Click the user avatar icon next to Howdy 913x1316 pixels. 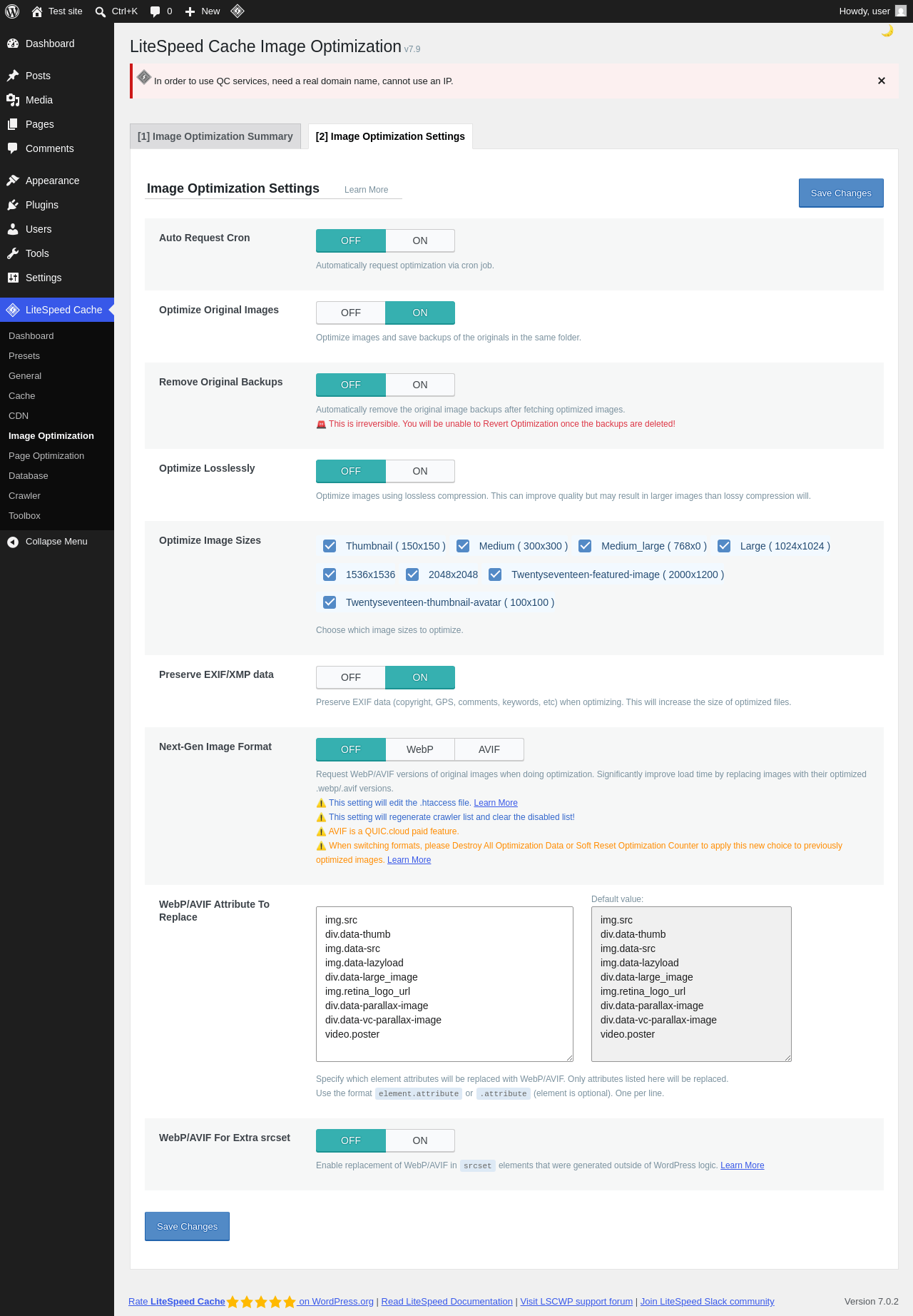click(x=901, y=11)
